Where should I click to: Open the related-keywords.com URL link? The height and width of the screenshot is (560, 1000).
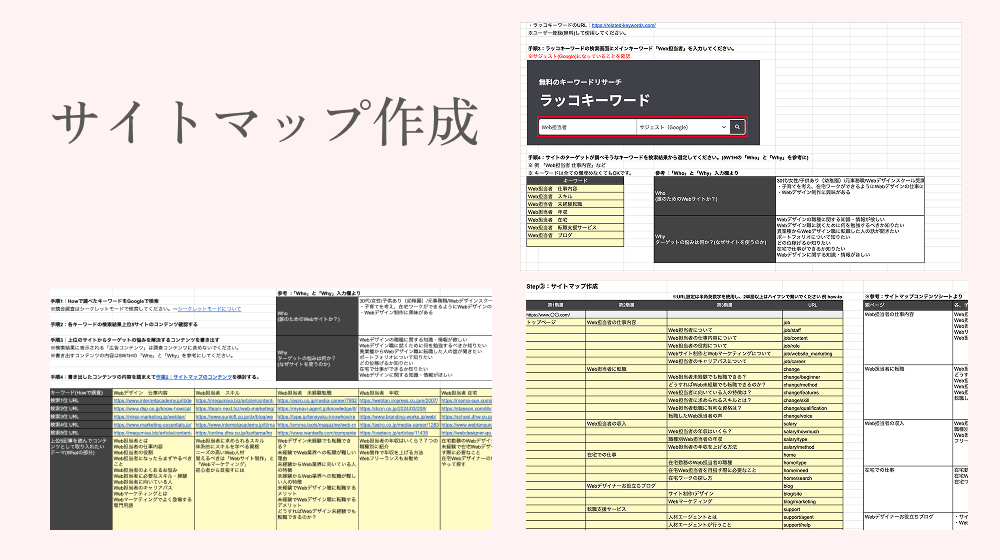coord(623,26)
